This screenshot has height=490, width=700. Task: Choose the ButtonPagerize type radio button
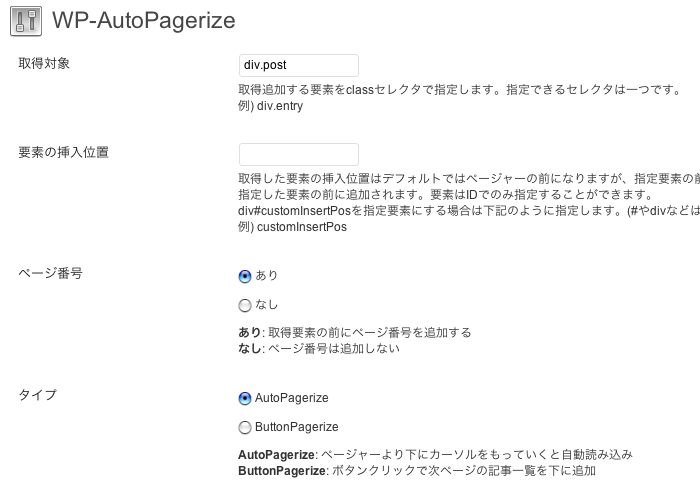[245, 428]
